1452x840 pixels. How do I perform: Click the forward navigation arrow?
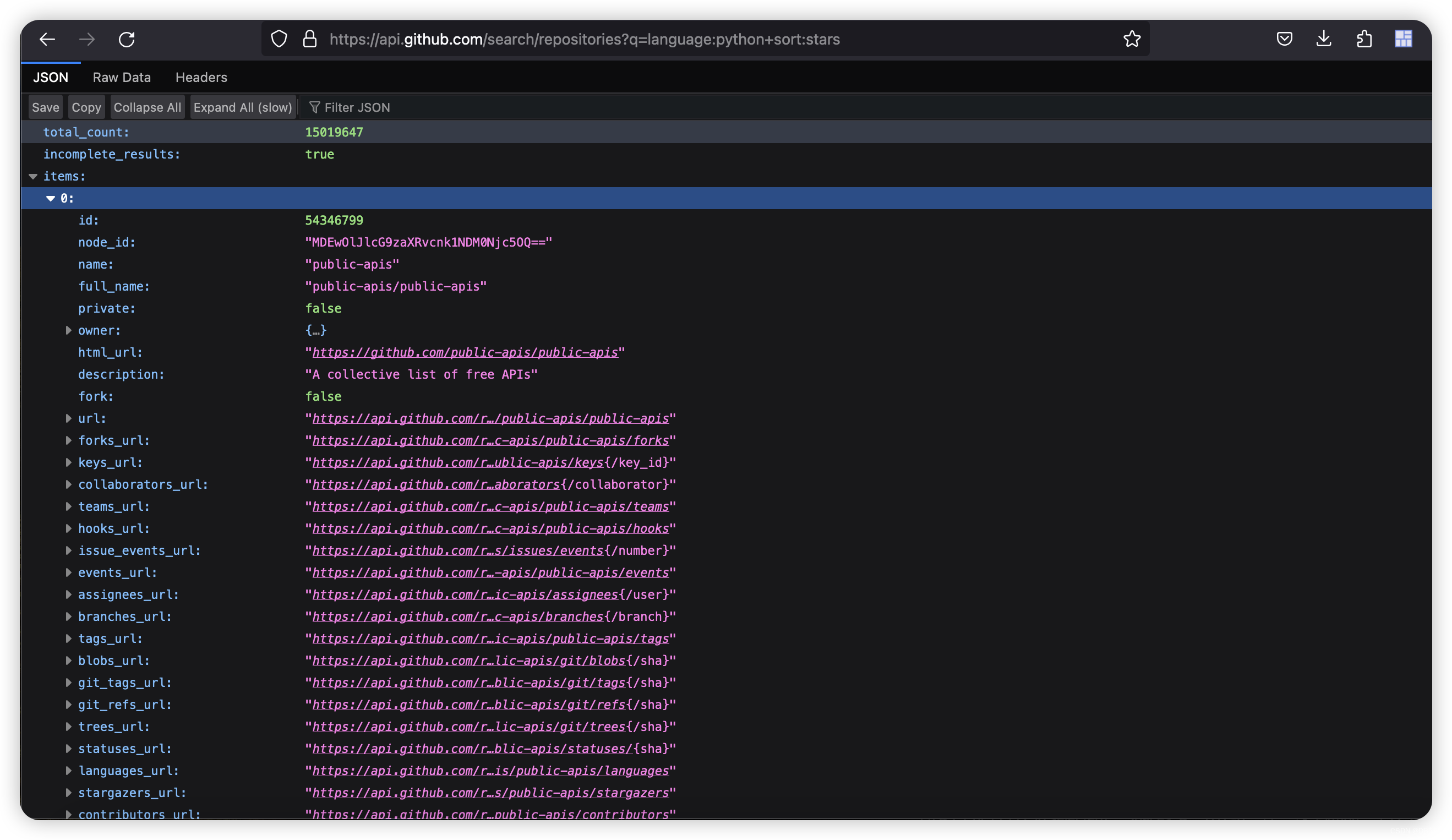87,39
